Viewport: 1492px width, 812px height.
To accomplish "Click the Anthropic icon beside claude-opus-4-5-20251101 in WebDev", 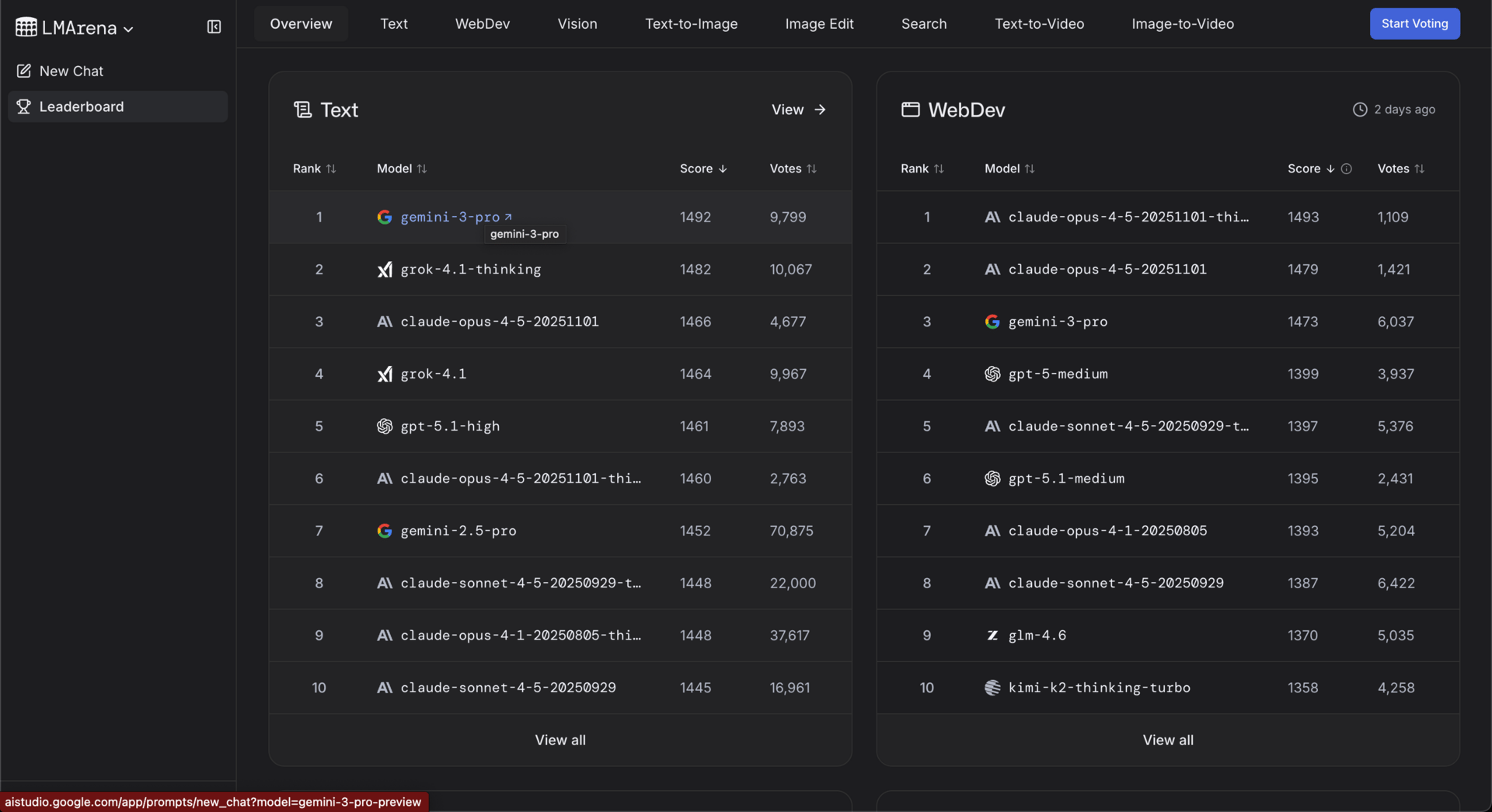I will click(992, 270).
